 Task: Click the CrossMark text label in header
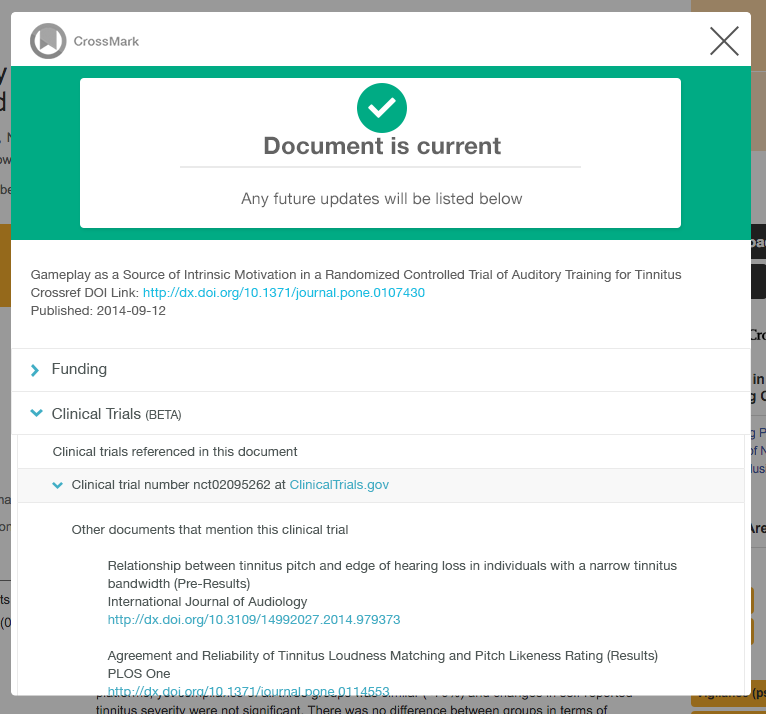(106, 41)
